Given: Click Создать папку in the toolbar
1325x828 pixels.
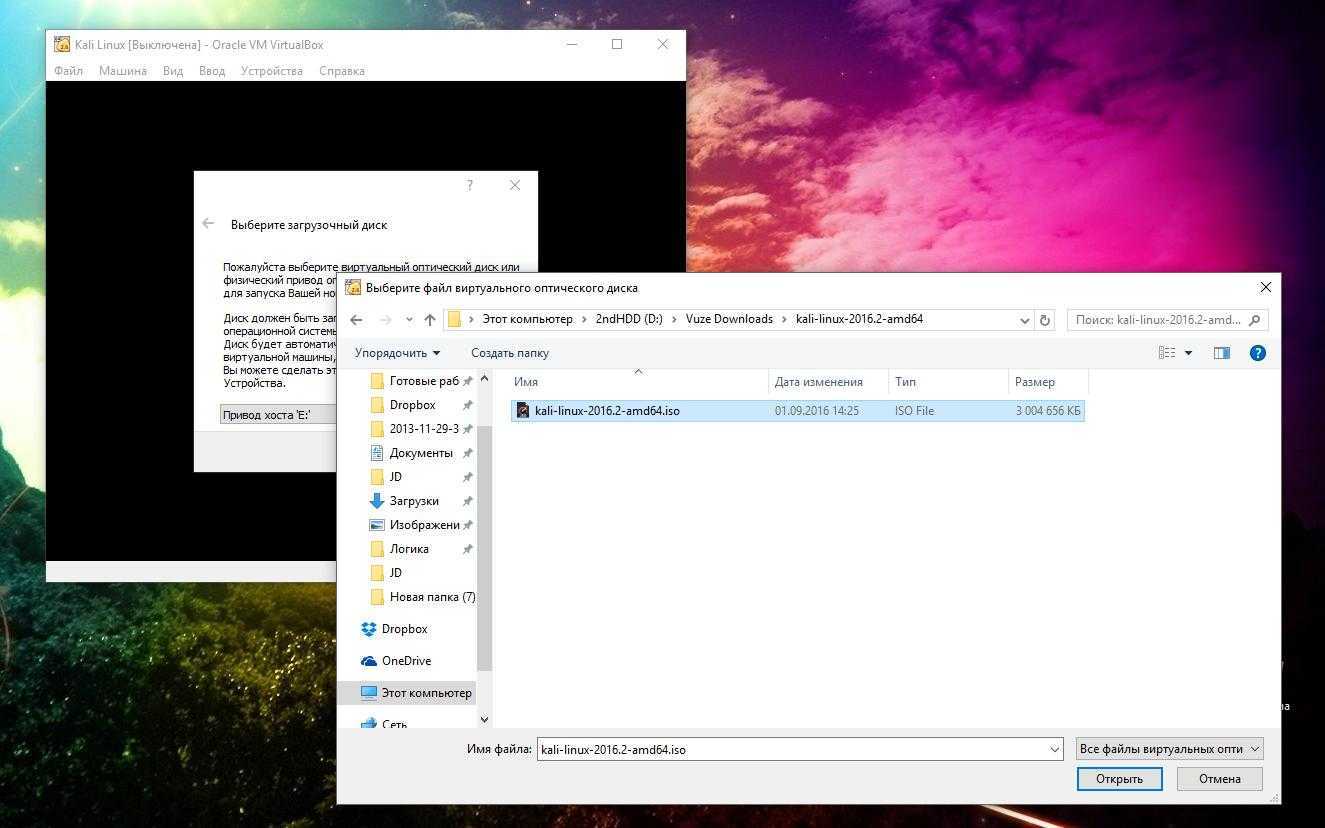Looking at the screenshot, I should tap(509, 353).
